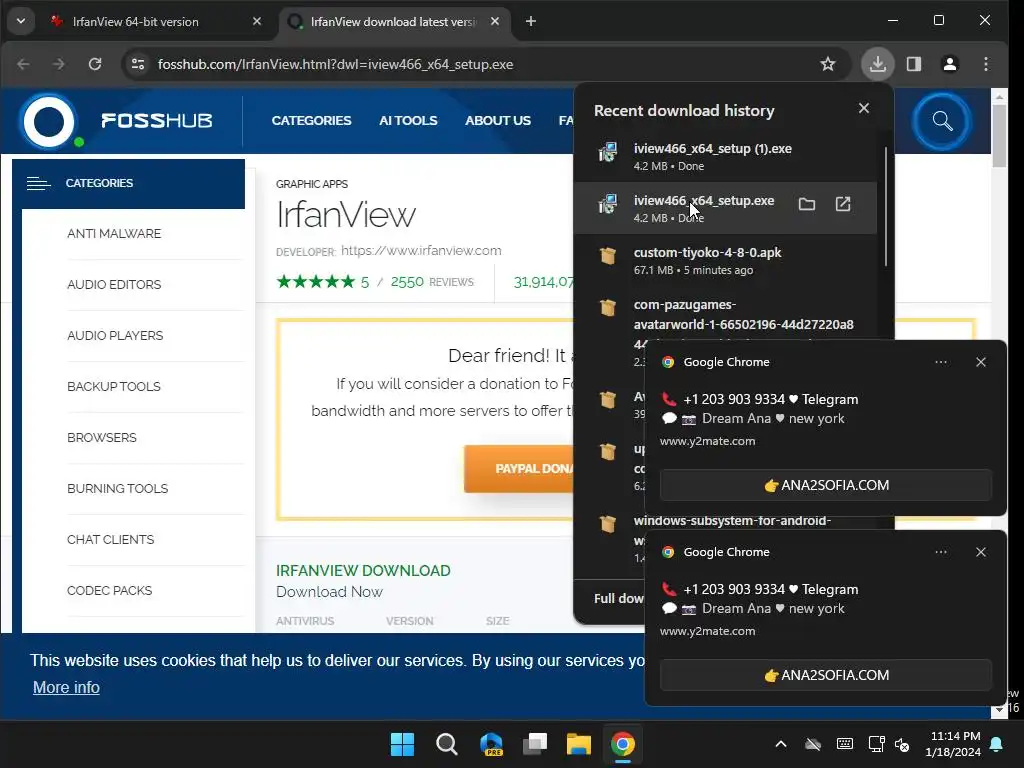The width and height of the screenshot is (1024, 768).
Task: Open AUDIO PLAYERS category
Action: pyautogui.click(x=115, y=336)
